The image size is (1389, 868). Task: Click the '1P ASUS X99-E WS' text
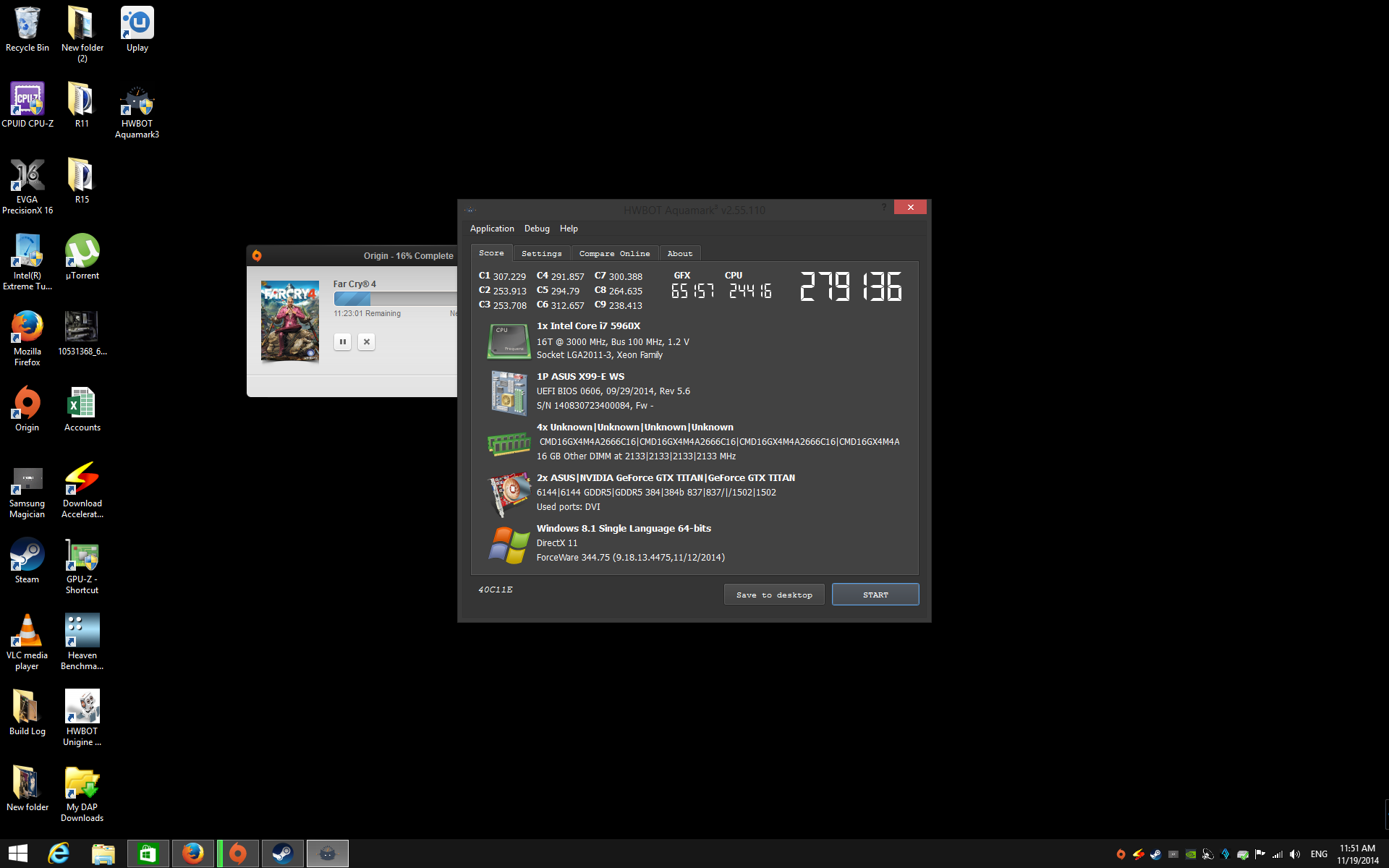point(580,377)
